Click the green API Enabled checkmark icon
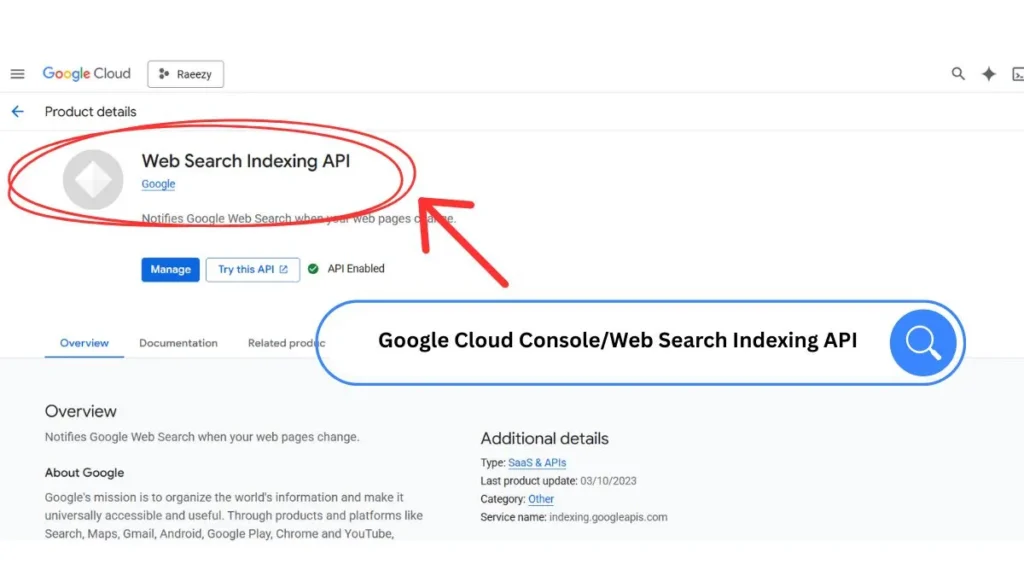Screen dimensions: 1024x576 coord(313,269)
